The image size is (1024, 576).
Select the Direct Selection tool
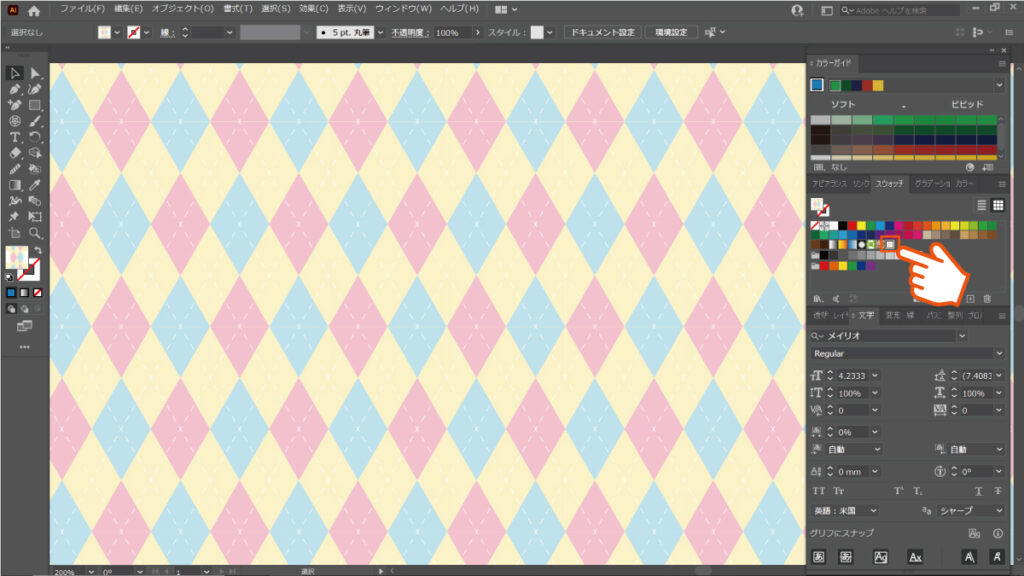pyautogui.click(x=35, y=73)
